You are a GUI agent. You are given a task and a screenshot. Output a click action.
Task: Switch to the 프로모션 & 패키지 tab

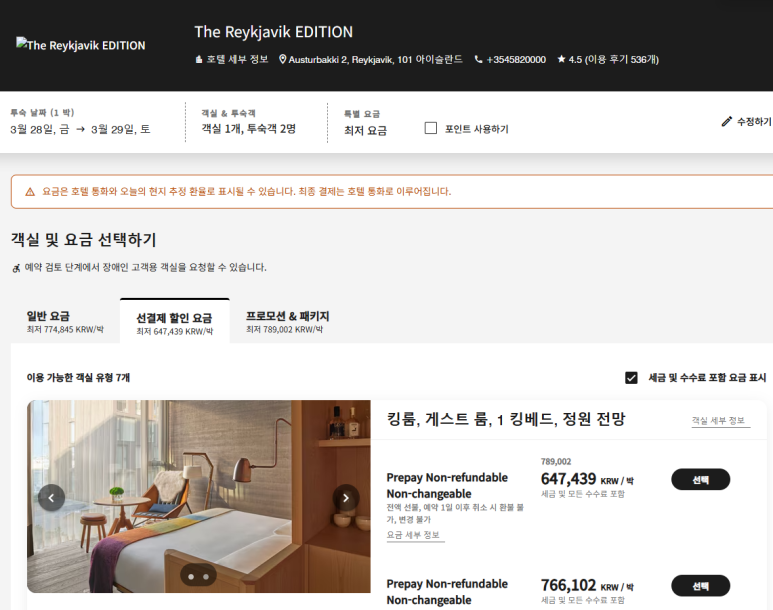tap(287, 322)
